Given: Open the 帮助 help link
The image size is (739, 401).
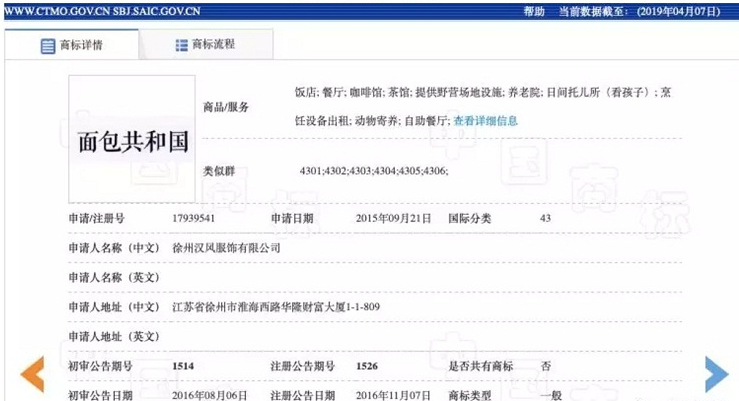Looking at the screenshot, I should [534, 10].
